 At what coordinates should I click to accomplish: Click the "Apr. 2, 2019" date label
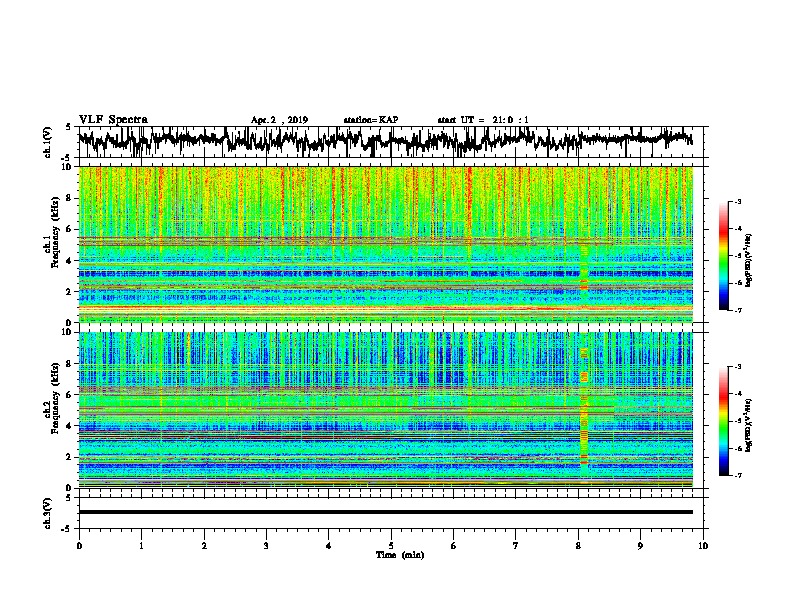279,120
